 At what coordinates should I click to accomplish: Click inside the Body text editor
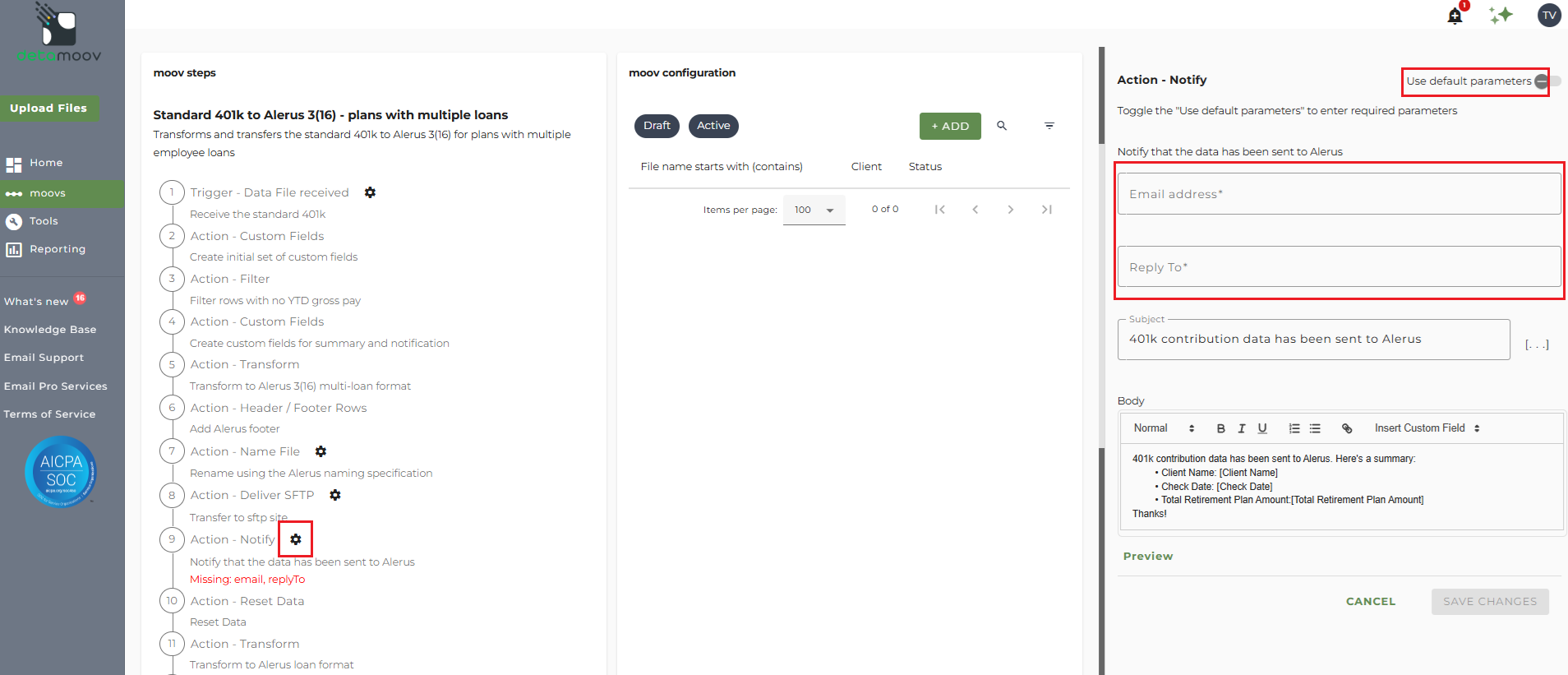click(1341, 487)
